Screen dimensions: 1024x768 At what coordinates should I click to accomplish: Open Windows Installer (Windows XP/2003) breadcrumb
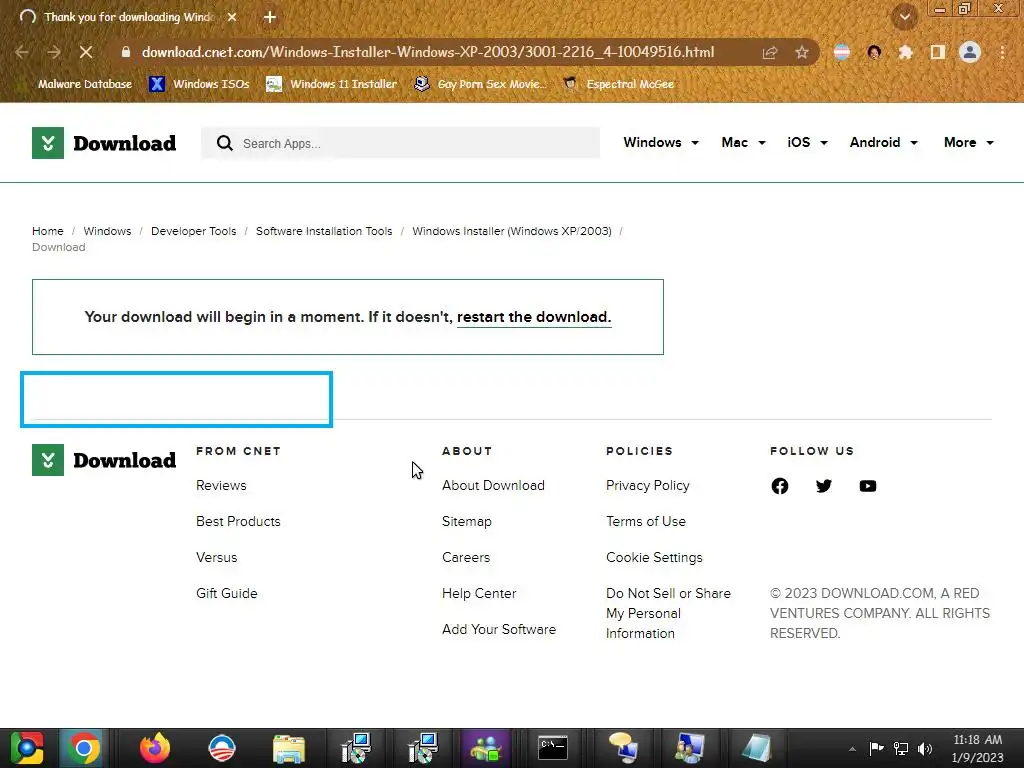click(x=512, y=231)
